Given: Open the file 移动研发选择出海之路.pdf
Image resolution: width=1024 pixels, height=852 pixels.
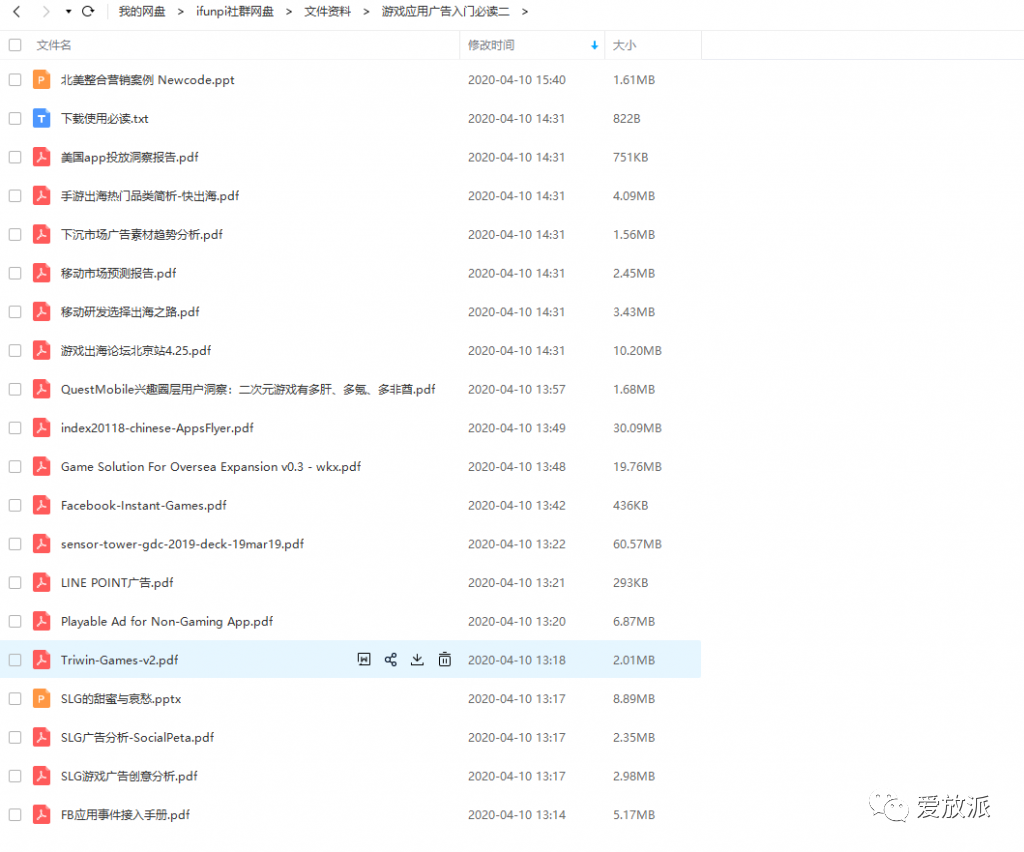Looking at the screenshot, I should point(130,312).
